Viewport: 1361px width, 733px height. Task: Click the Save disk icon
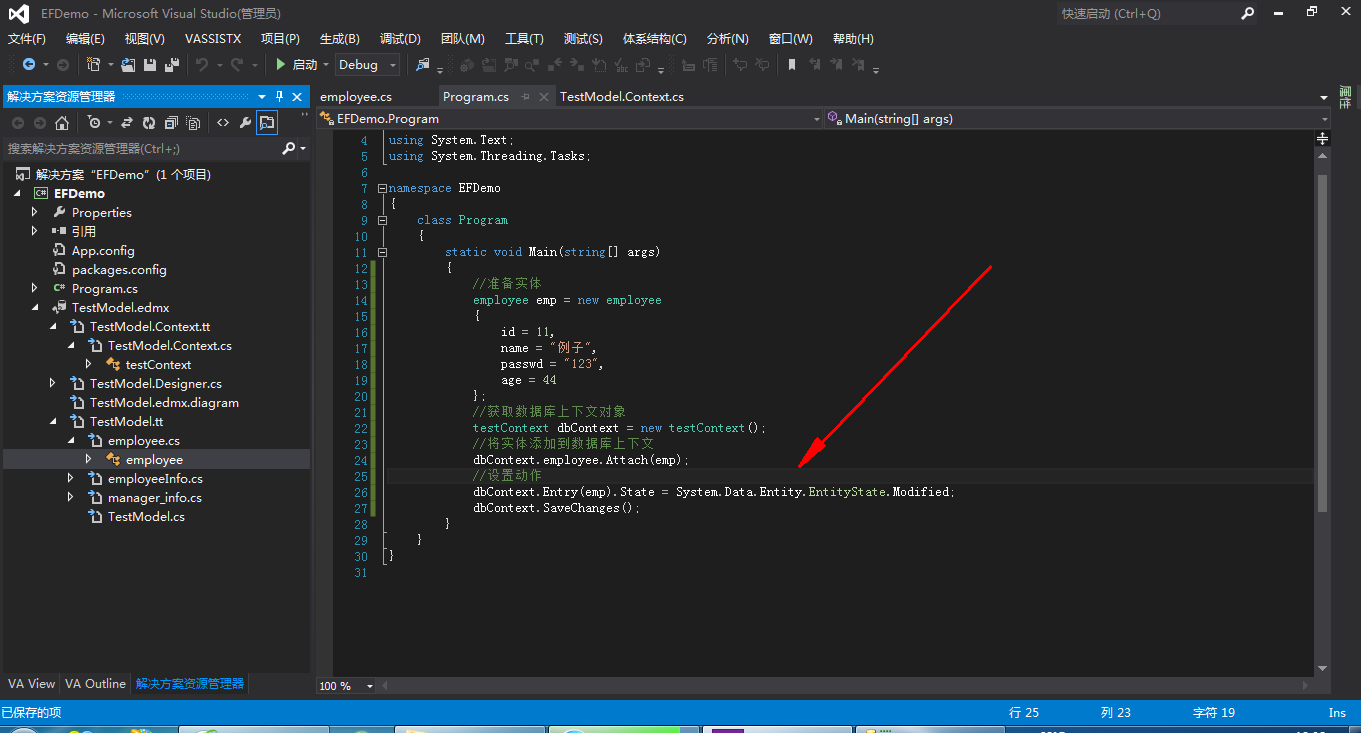point(150,65)
